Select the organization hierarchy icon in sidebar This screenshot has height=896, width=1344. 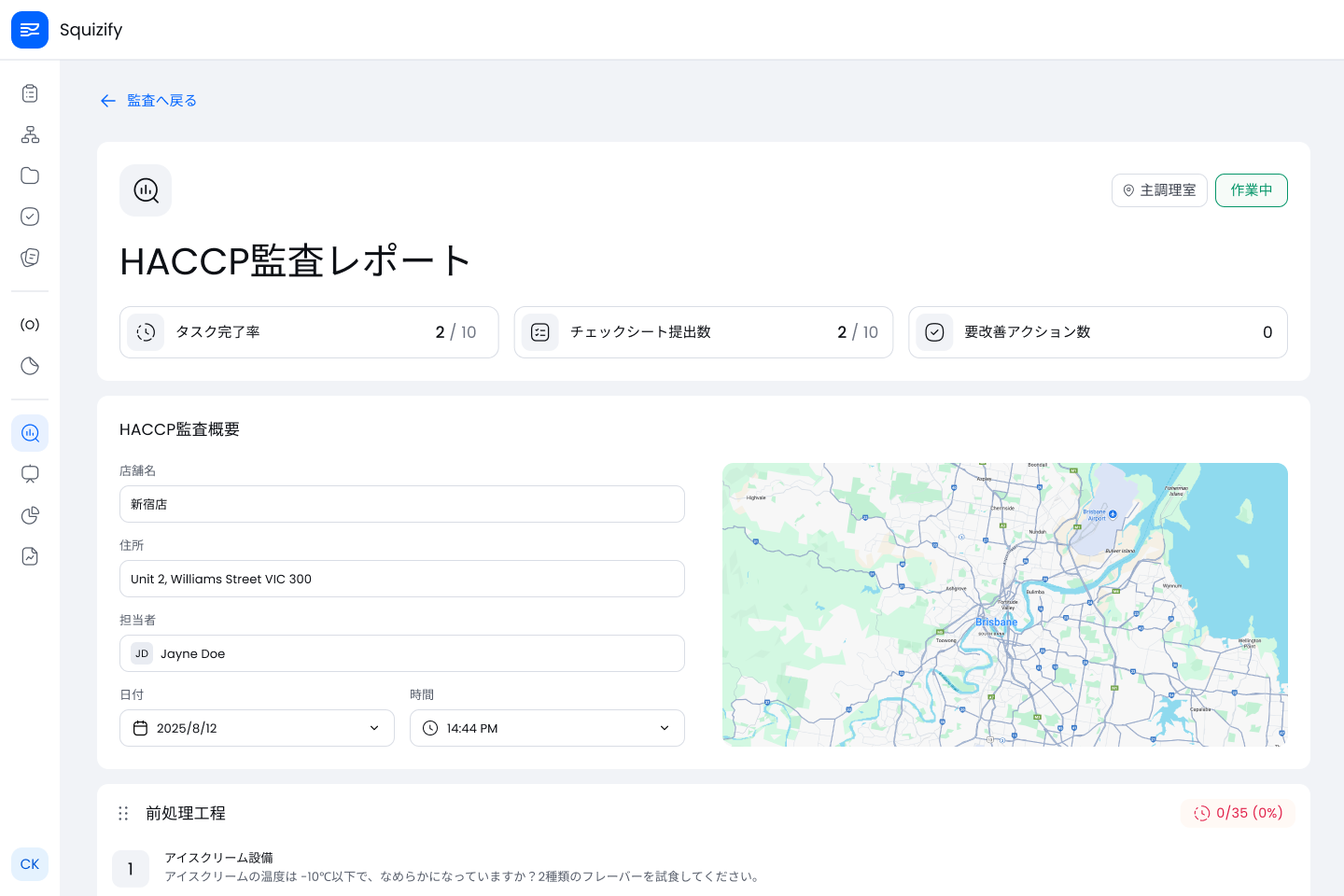[x=30, y=134]
